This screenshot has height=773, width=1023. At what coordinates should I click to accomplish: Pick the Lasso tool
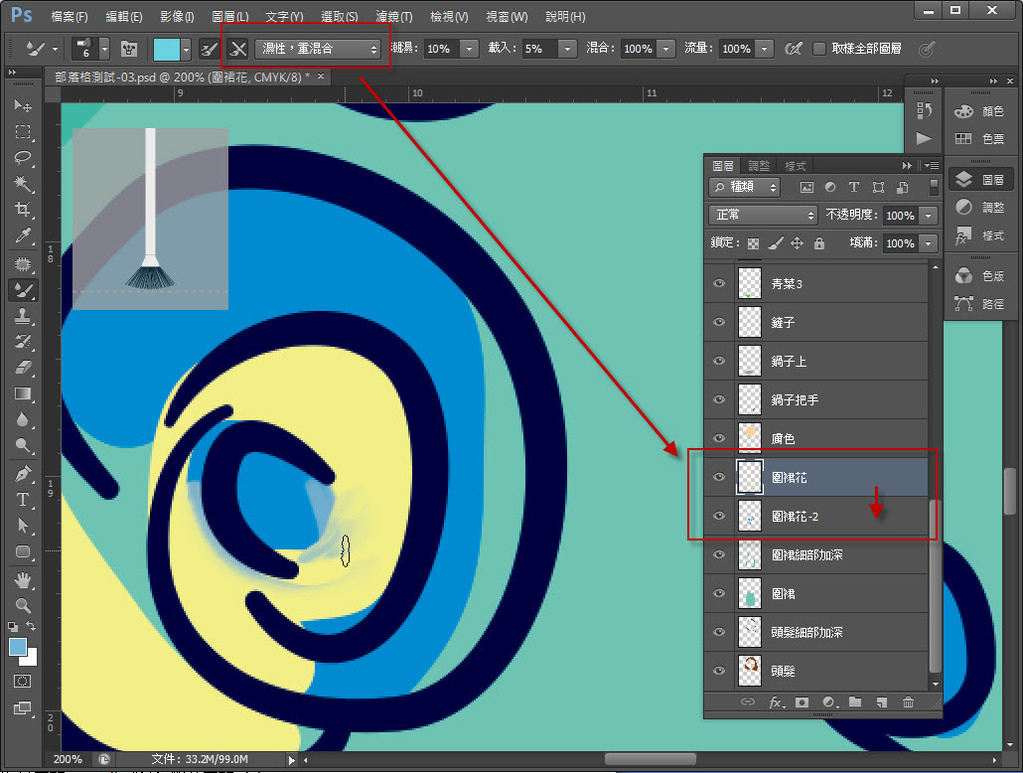(22, 158)
